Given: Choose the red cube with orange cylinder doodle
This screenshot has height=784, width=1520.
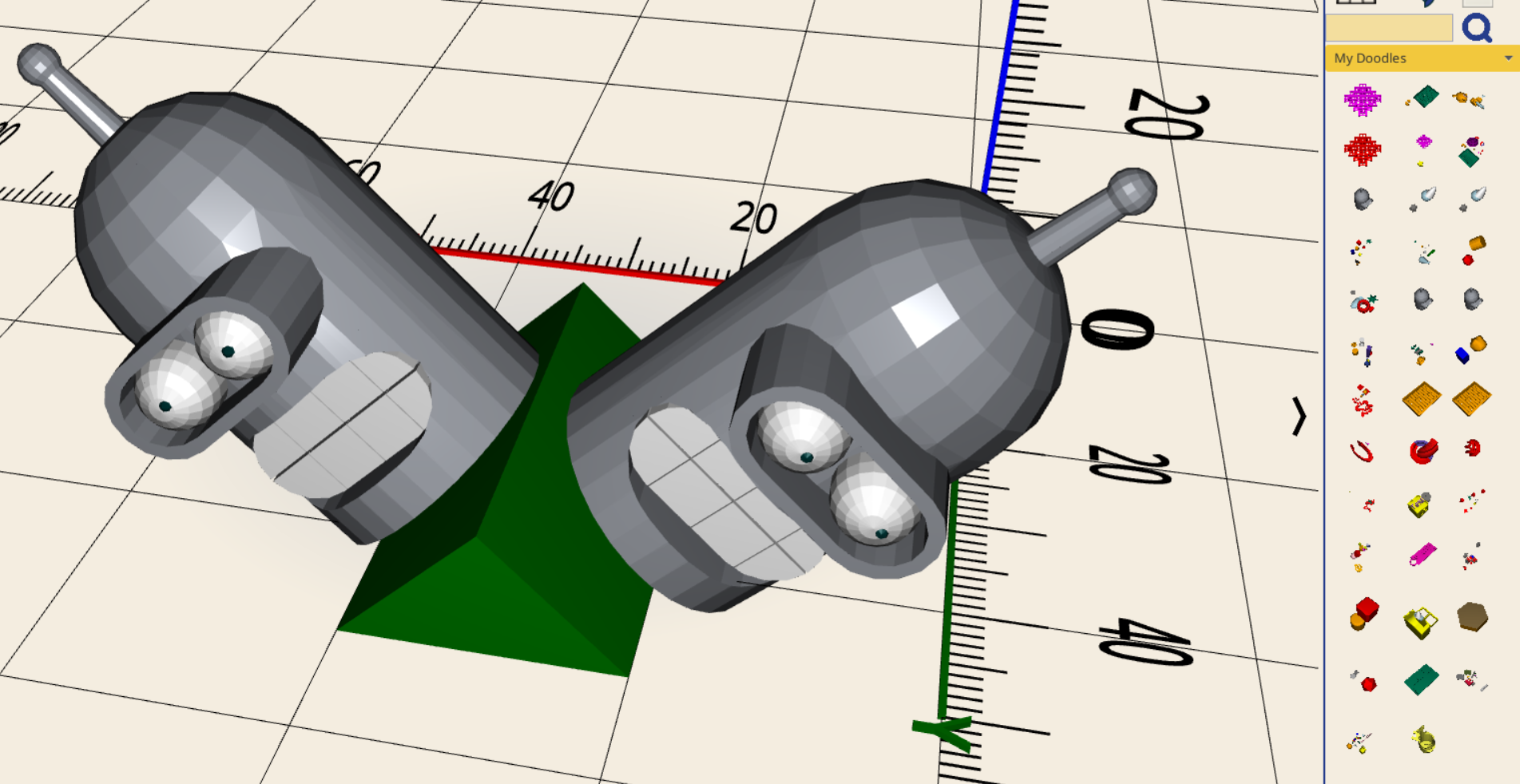Looking at the screenshot, I should pyautogui.click(x=1364, y=613).
